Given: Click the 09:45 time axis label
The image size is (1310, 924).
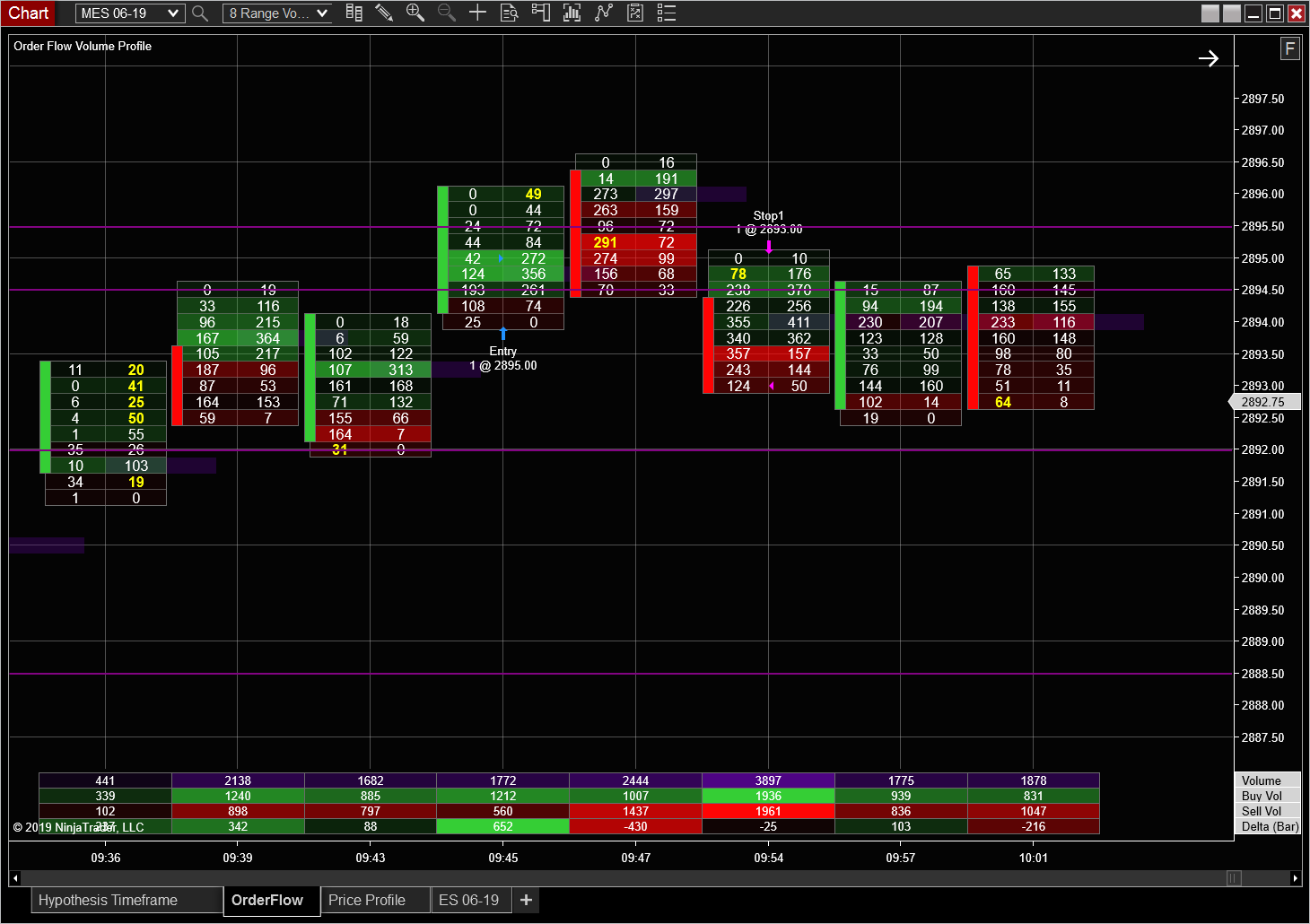Looking at the screenshot, I should click(x=503, y=858).
